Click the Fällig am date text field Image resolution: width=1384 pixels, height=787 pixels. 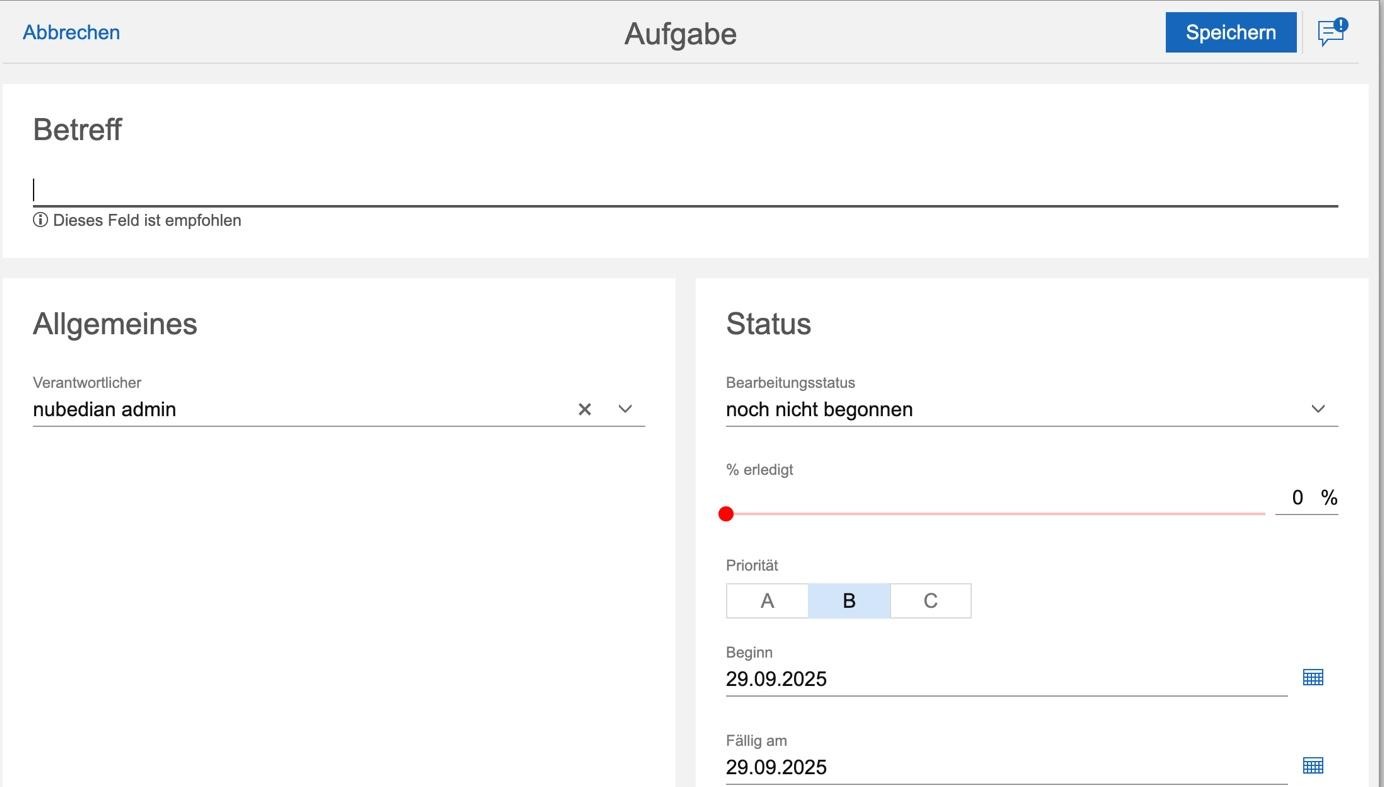(x=1005, y=767)
